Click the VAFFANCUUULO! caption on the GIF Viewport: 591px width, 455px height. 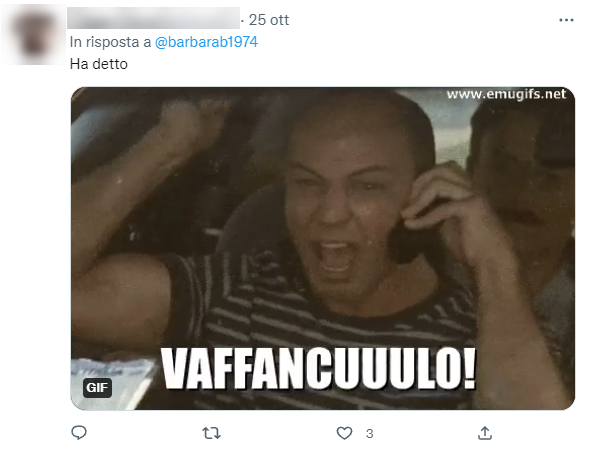click(319, 369)
